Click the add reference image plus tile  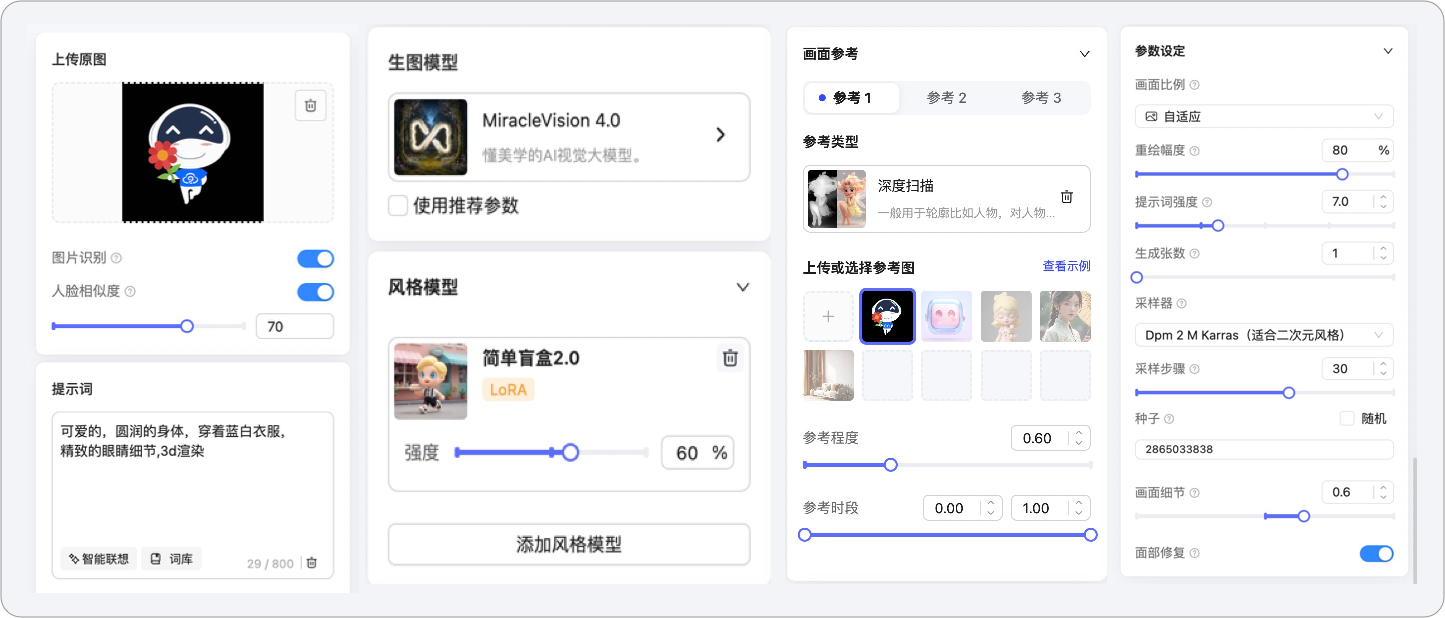click(x=828, y=316)
